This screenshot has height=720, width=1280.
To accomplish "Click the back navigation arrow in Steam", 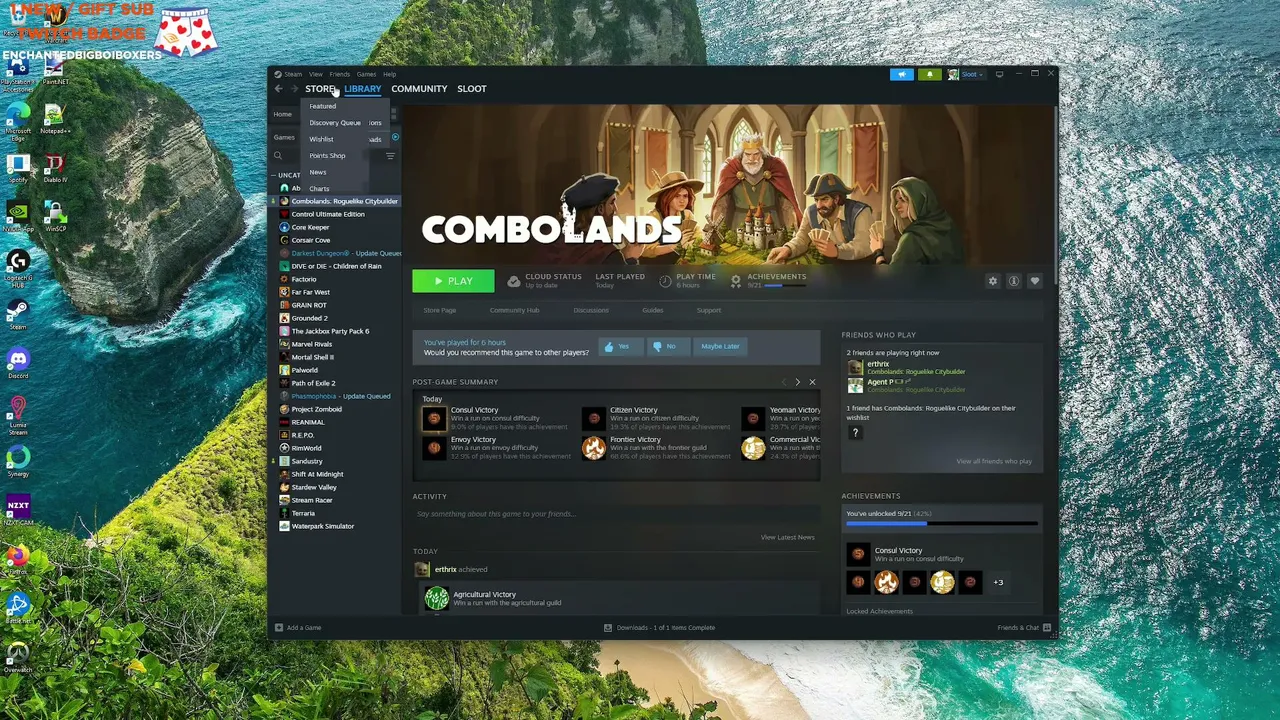I will point(278,89).
